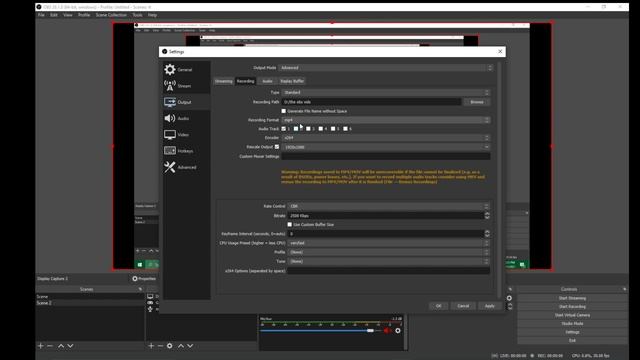The image size is (640, 360).
Task: Switch to the Recording tab
Action: (245, 81)
